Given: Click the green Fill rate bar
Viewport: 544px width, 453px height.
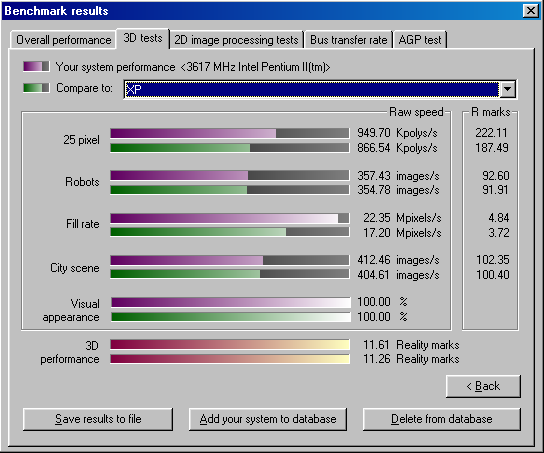Looking at the screenshot, I should coord(230,232).
